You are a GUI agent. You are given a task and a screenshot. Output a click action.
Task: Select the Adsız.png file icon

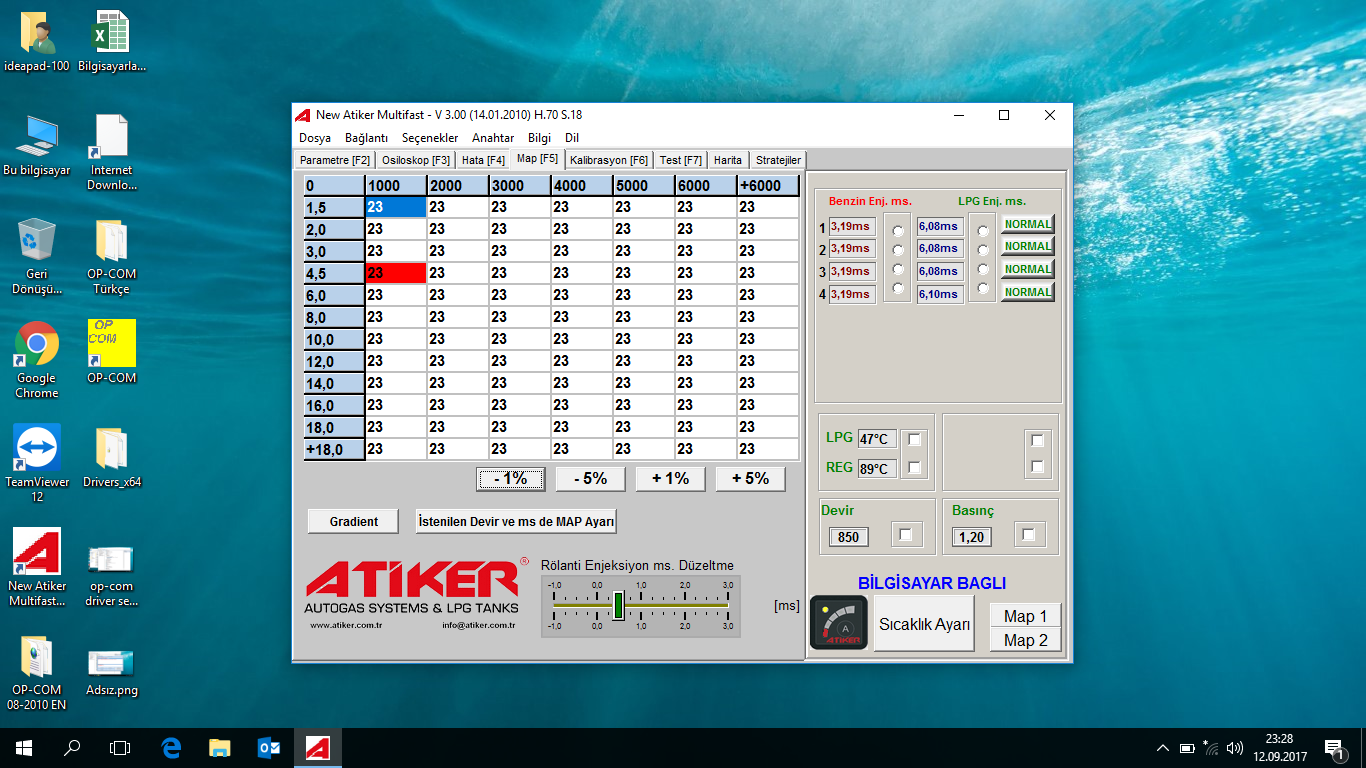click(111, 662)
